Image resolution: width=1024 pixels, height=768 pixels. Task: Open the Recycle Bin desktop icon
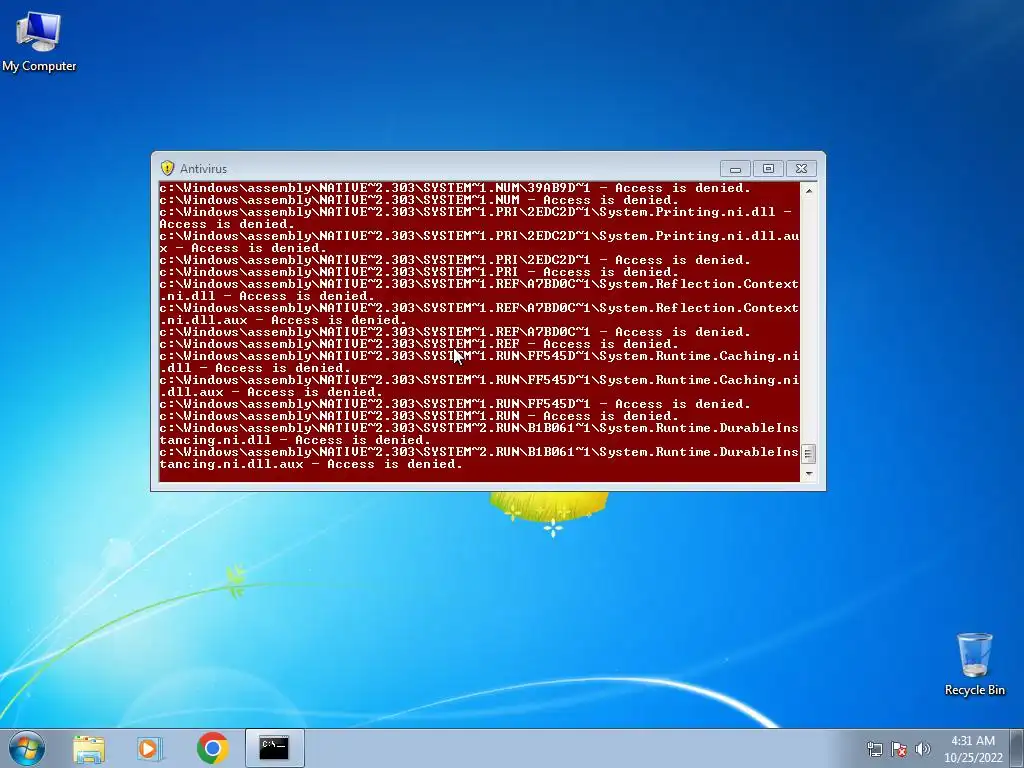click(974, 664)
